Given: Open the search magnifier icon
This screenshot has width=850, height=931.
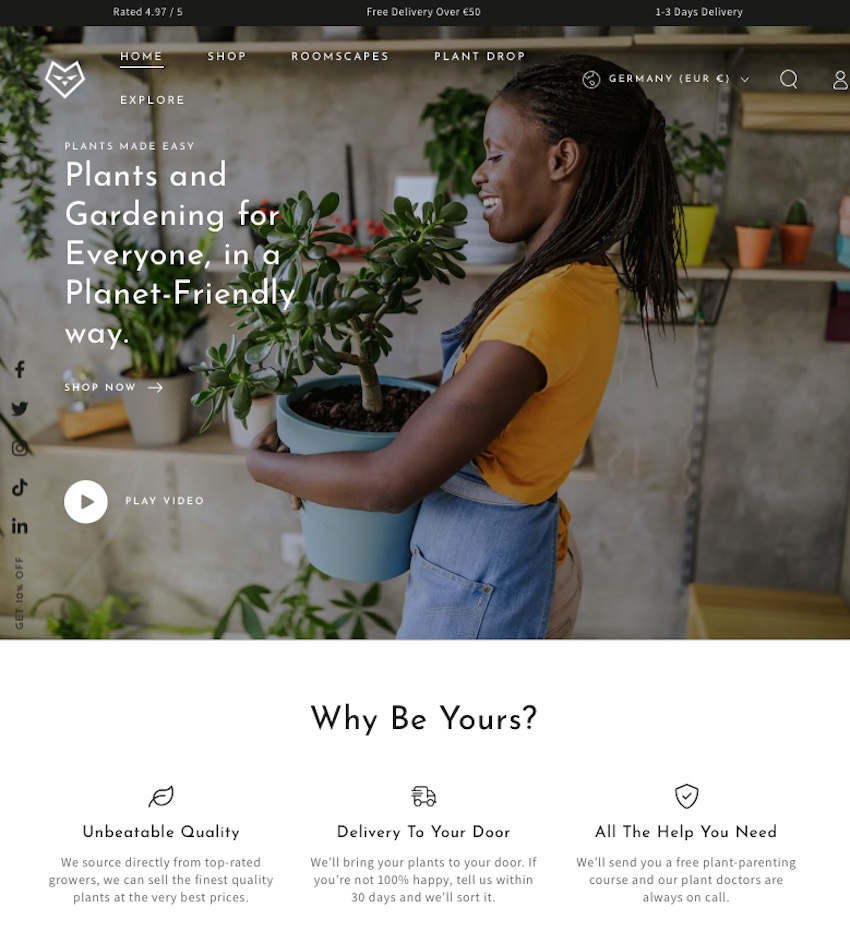Looking at the screenshot, I should [788, 79].
